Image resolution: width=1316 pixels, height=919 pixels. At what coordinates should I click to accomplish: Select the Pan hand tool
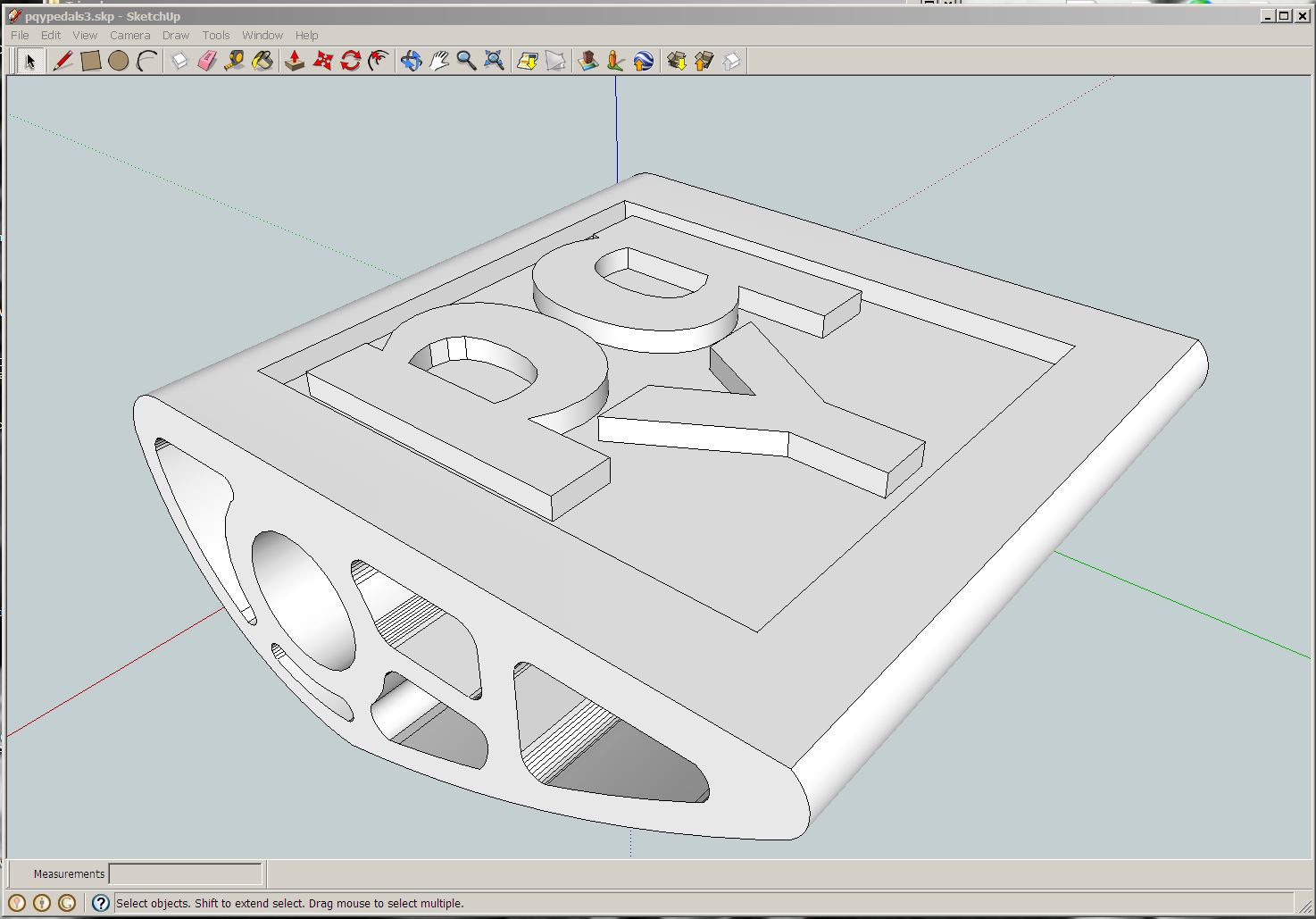pos(438,61)
